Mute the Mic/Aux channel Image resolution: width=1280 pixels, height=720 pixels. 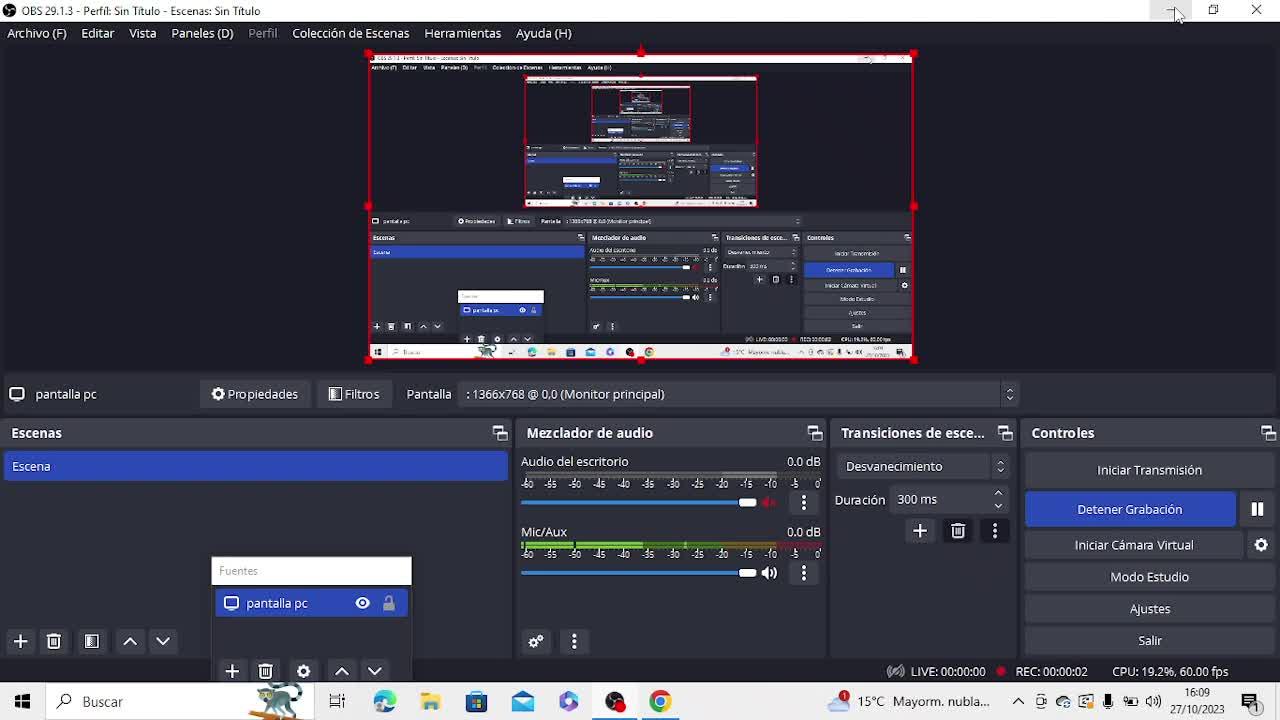pyautogui.click(x=769, y=573)
